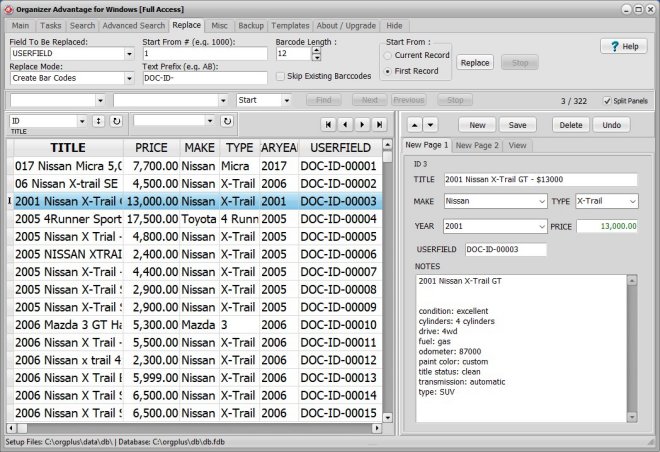
Task: Open Advanced Search tab
Action: pos(133,26)
